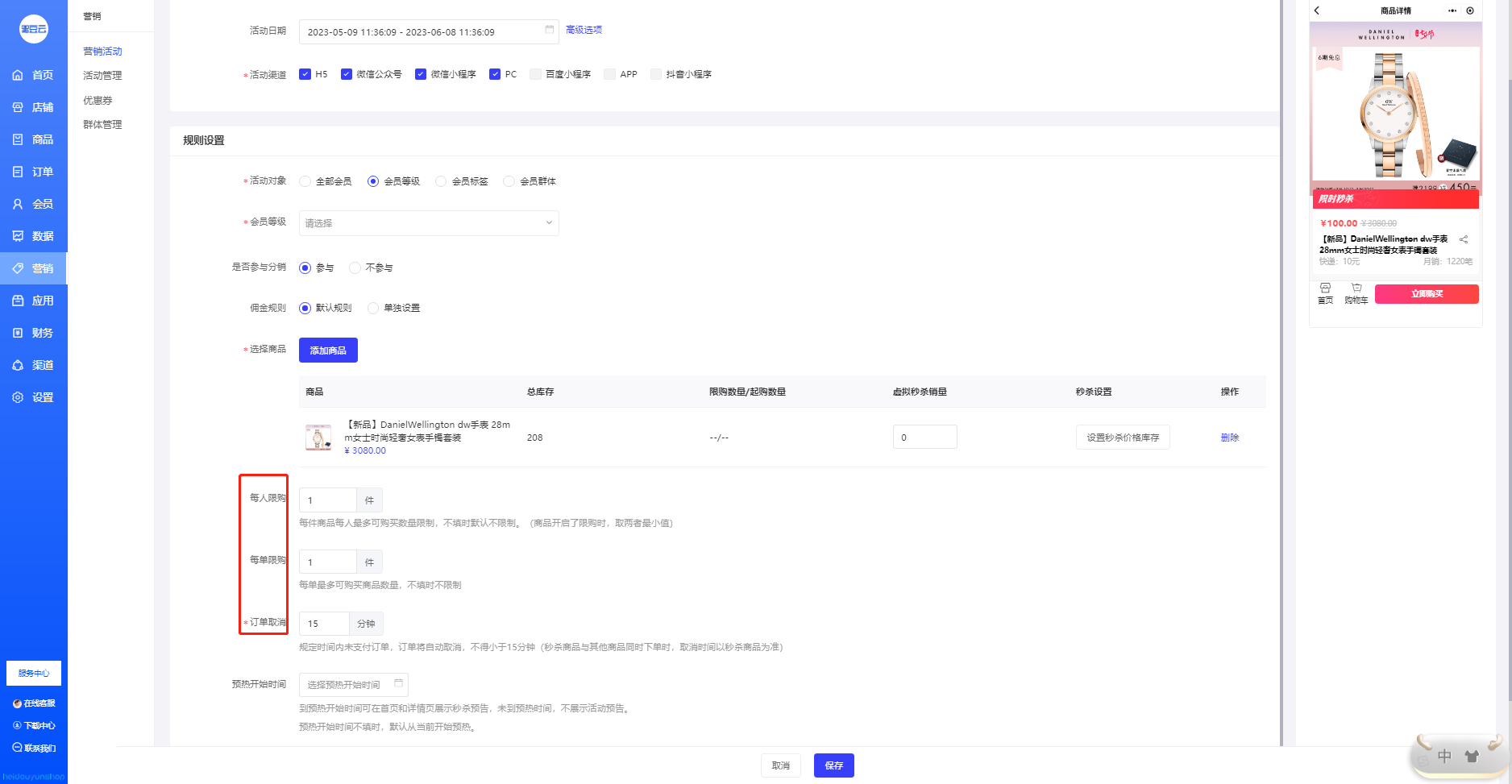Image resolution: width=1512 pixels, height=784 pixels.
Task: Click 设置秒杀价格库存 button
Action: 1123,438
